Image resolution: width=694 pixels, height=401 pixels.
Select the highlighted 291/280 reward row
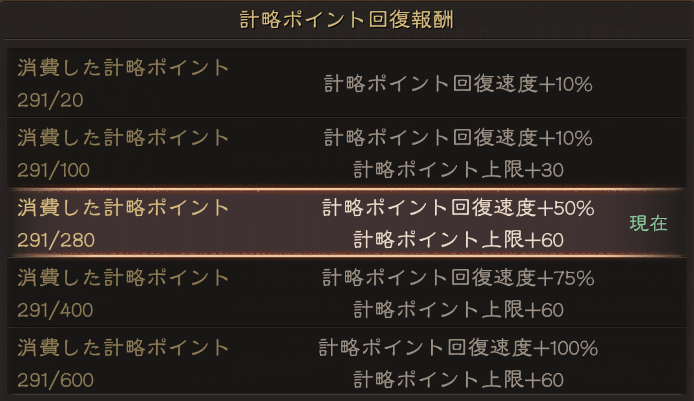point(347,223)
